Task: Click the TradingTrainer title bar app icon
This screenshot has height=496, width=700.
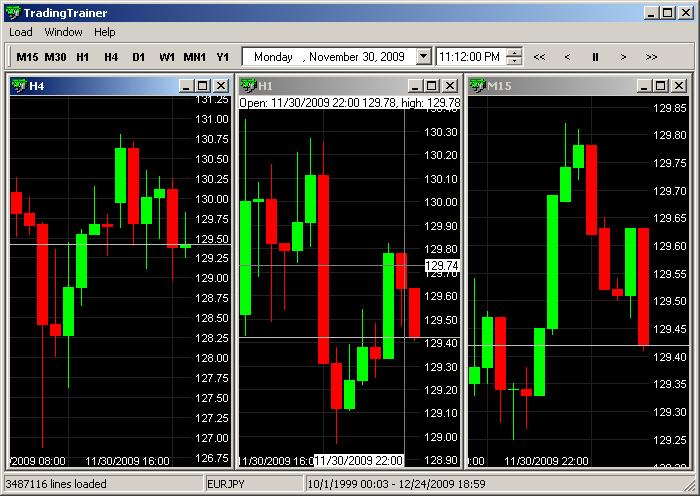Action: pos(13,13)
